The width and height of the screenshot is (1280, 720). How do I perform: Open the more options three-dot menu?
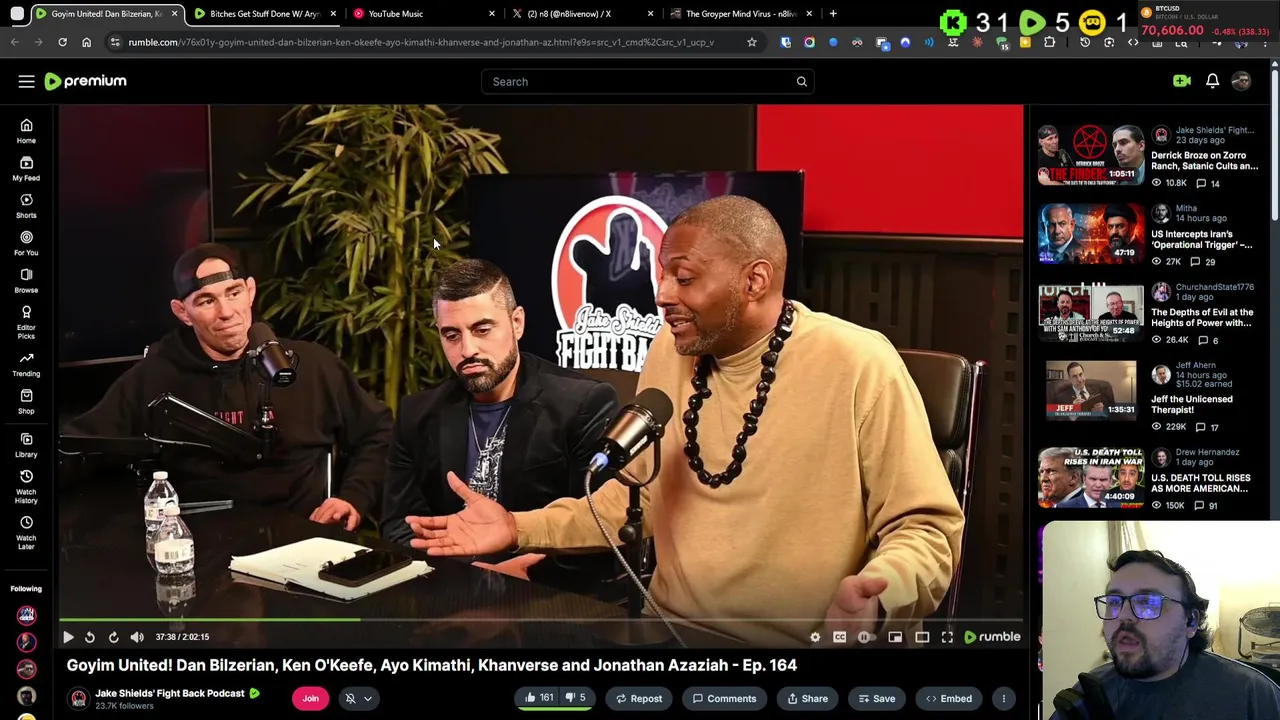[1003, 699]
